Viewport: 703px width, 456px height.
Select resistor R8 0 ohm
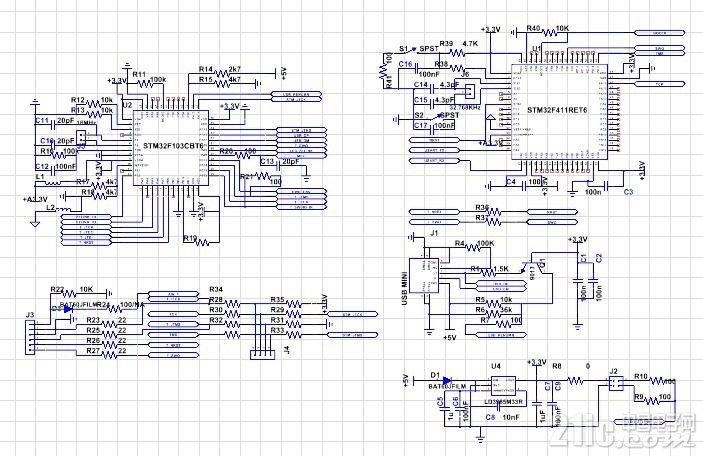575,381
